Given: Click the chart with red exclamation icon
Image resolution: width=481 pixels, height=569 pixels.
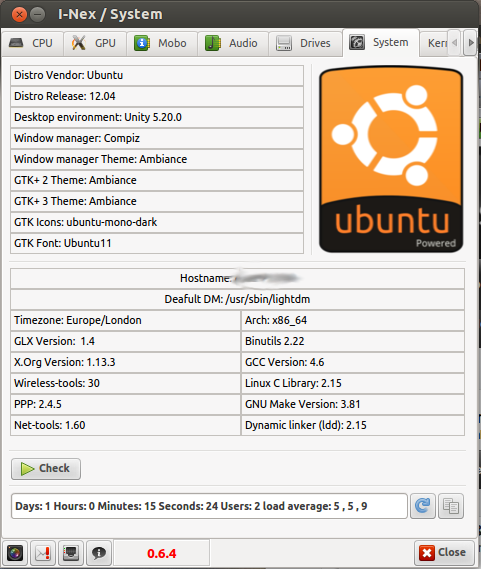Looking at the screenshot, I should pyautogui.click(x=43, y=553).
